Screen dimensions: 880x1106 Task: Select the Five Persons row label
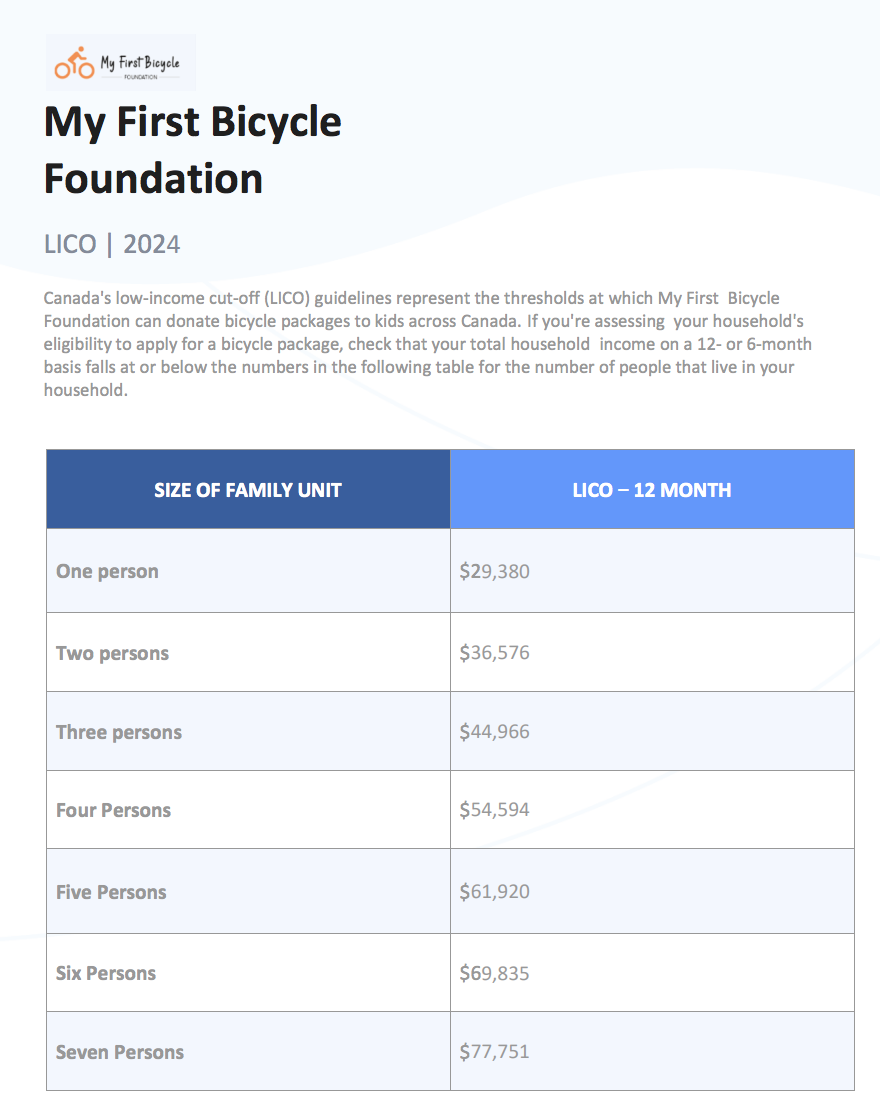point(111,892)
